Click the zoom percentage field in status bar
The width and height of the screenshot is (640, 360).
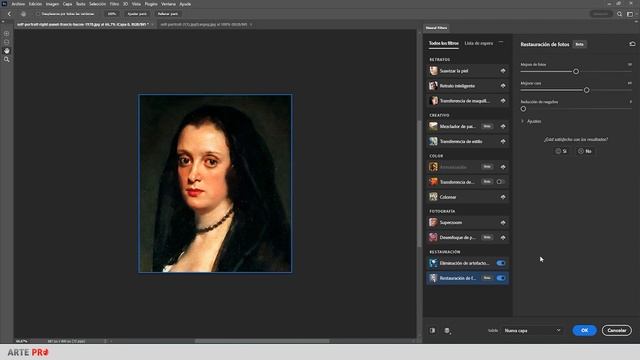[x=22, y=341]
